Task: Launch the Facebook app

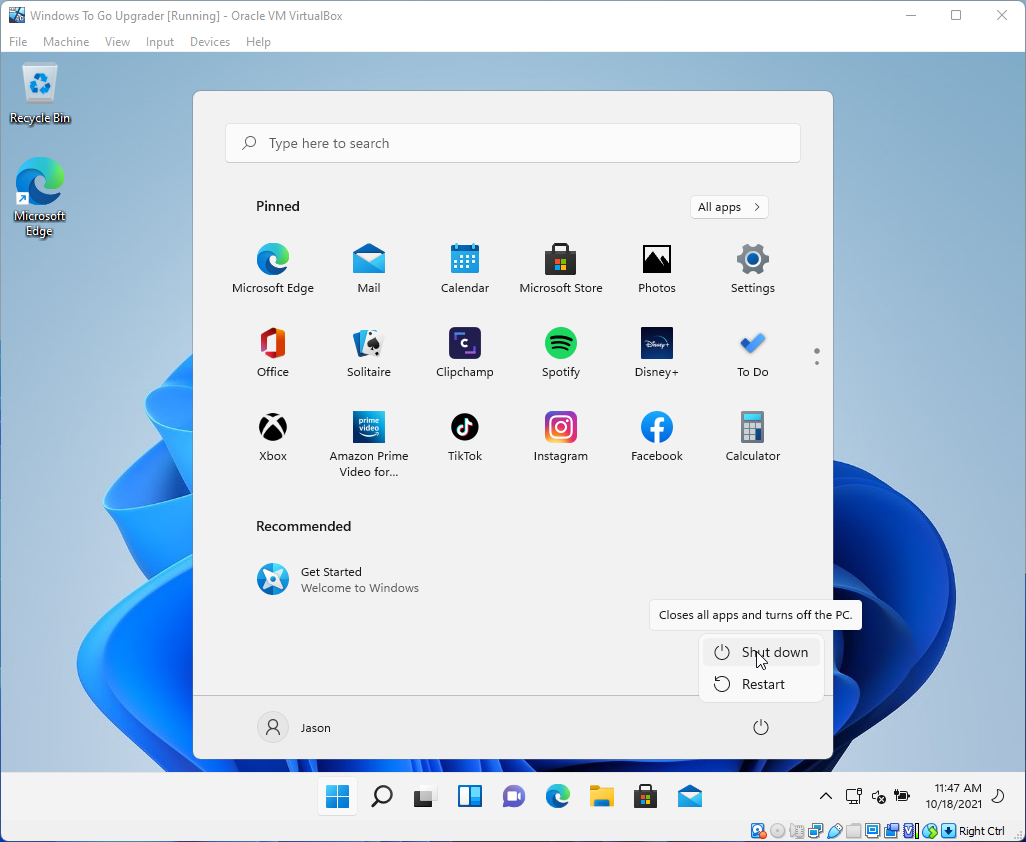Action: tap(656, 436)
